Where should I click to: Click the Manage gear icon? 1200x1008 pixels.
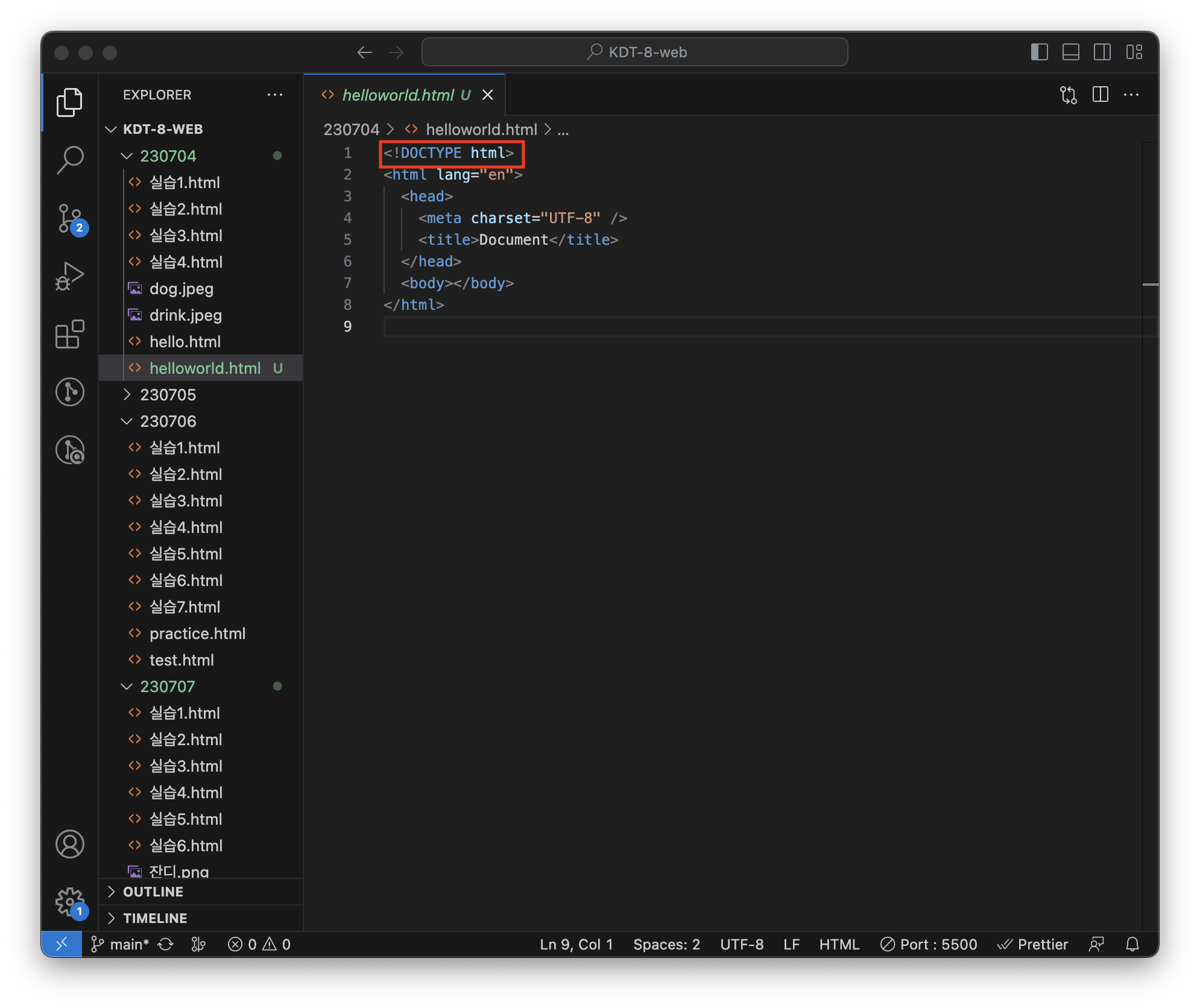click(70, 902)
